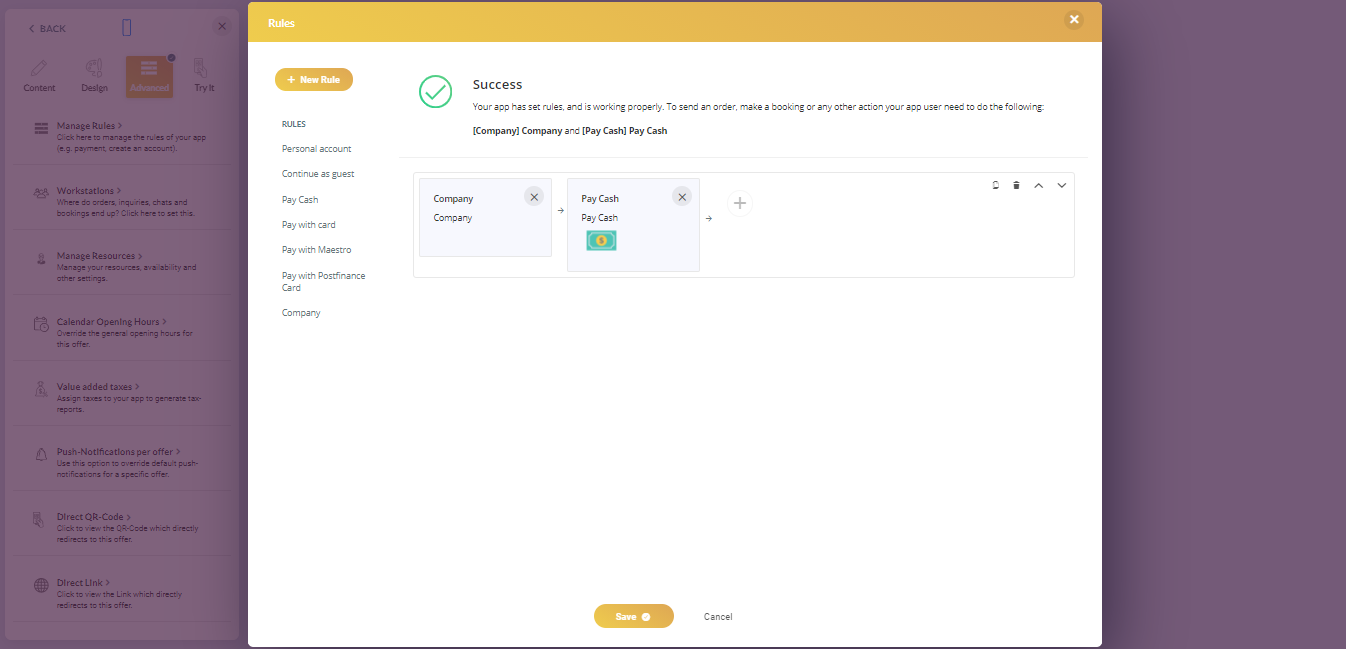Delete the rule chain with trash icon
The height and width of the screenshot is (649, 1346).
(1017, 185)
